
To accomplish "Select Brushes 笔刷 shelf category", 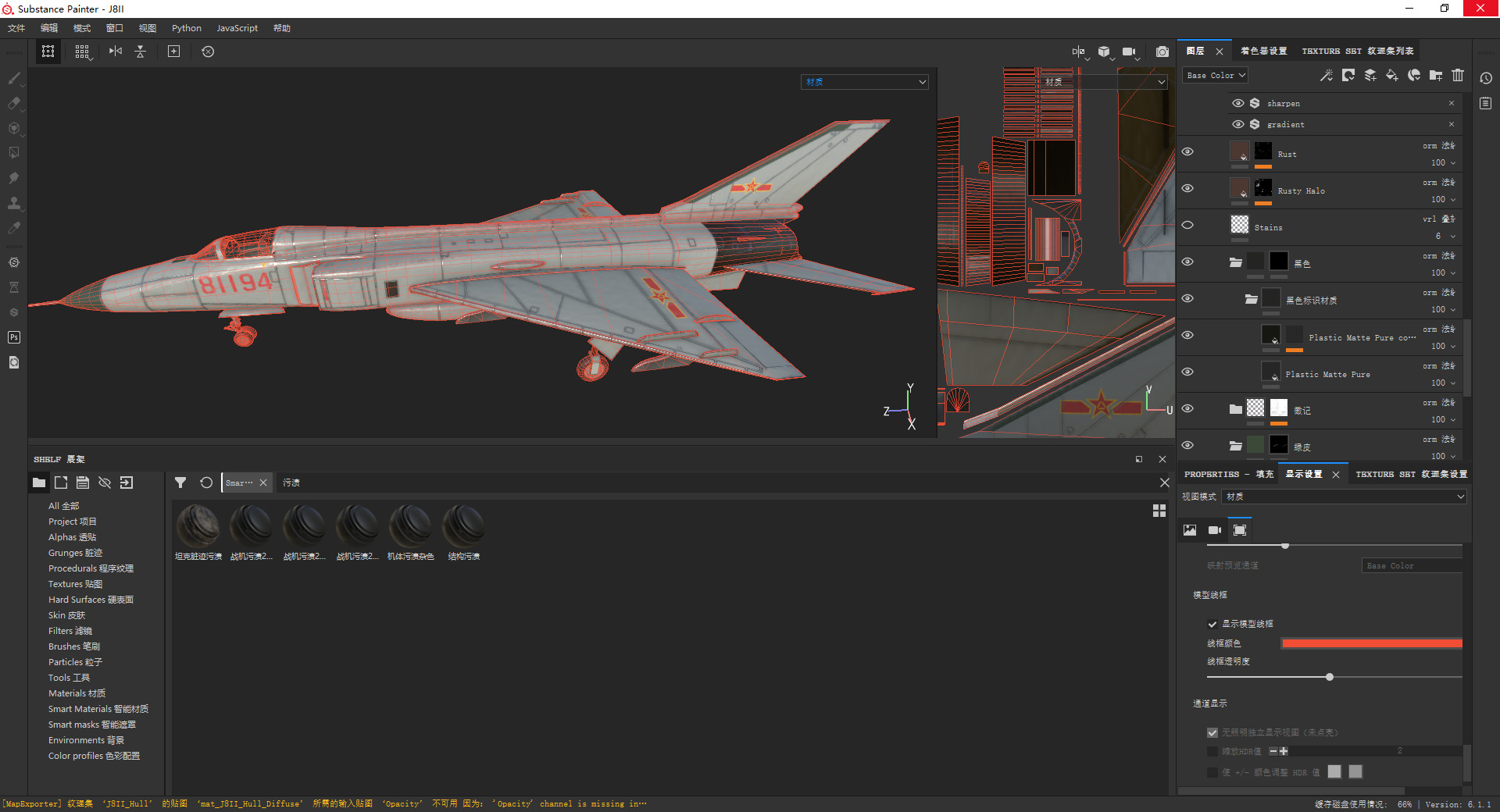I will 74,646.
